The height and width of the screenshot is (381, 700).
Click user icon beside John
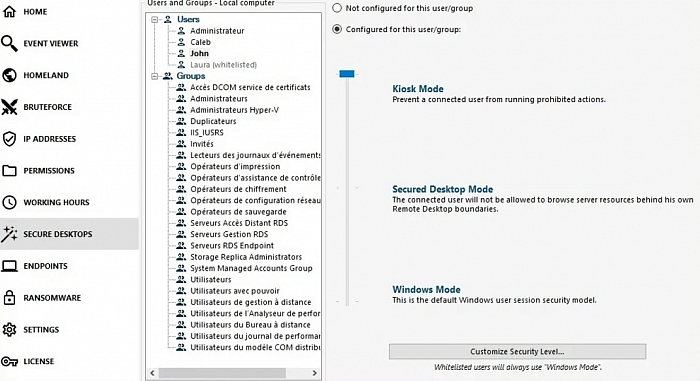[181, 53]
